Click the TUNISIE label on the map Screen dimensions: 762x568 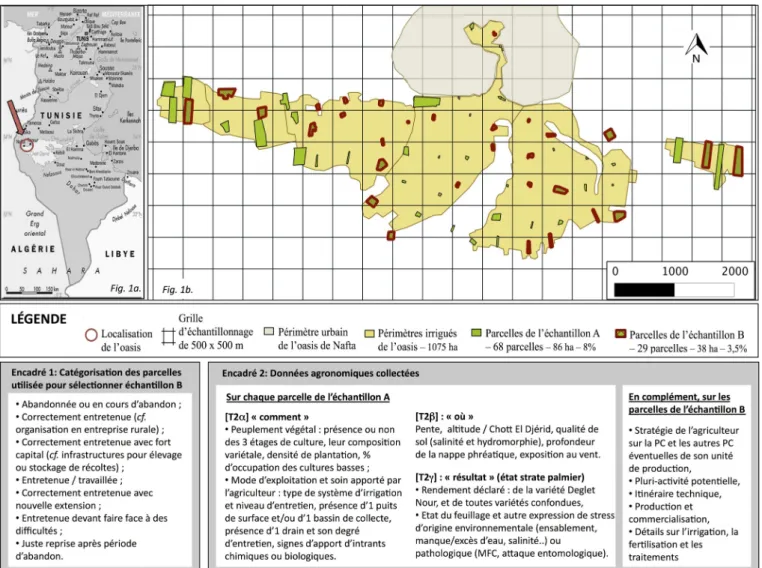click(x=61, y=116)
